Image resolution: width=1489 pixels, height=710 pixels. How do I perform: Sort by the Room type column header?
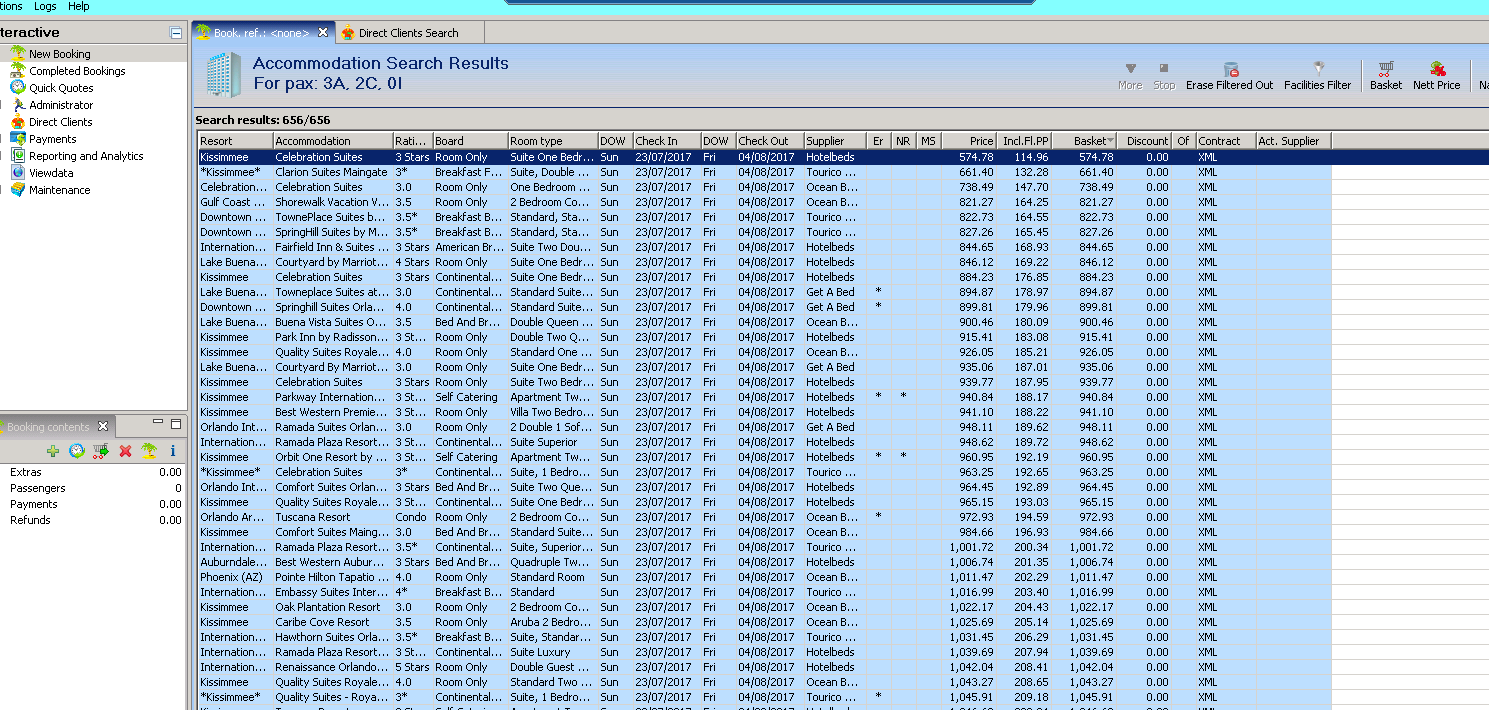552,141
